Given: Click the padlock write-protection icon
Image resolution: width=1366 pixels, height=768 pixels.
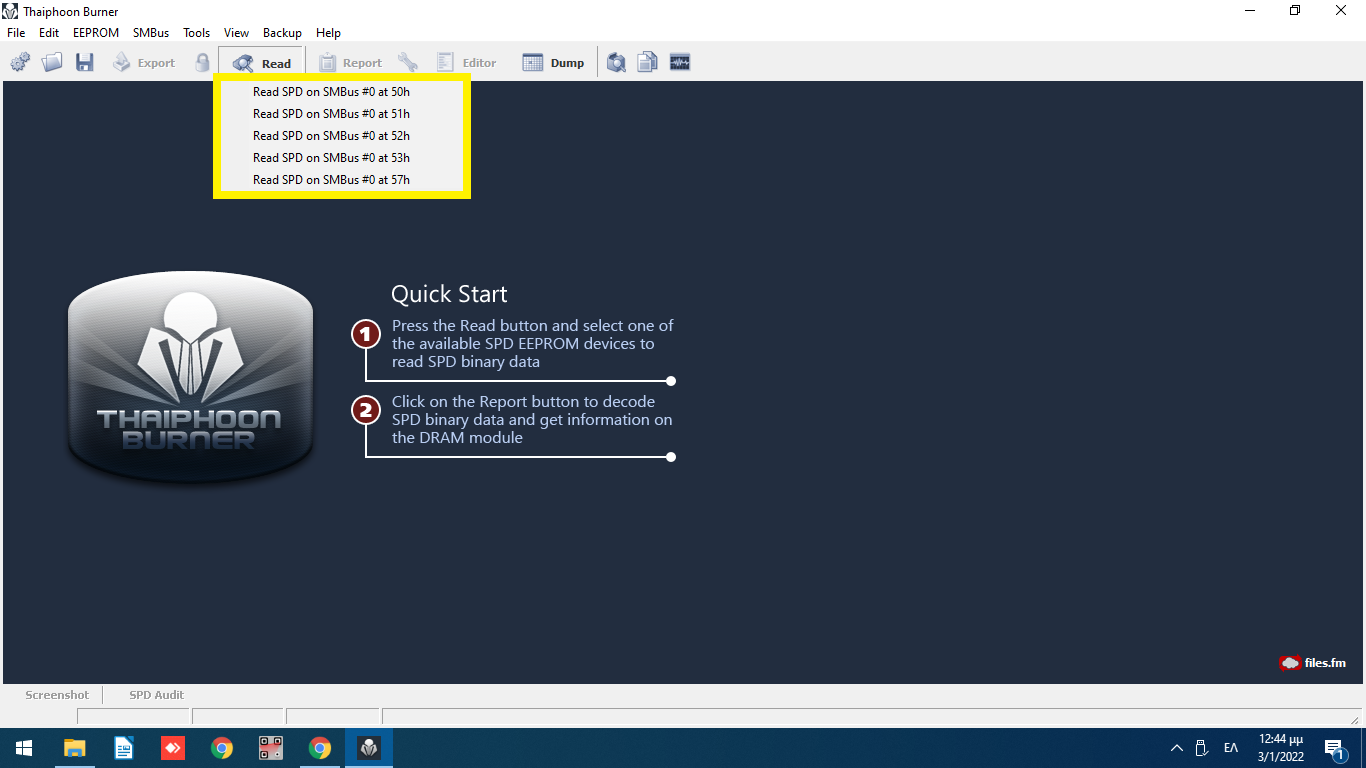Looking at the screenshot, I should pyautogui.click(x=202, y=63).
